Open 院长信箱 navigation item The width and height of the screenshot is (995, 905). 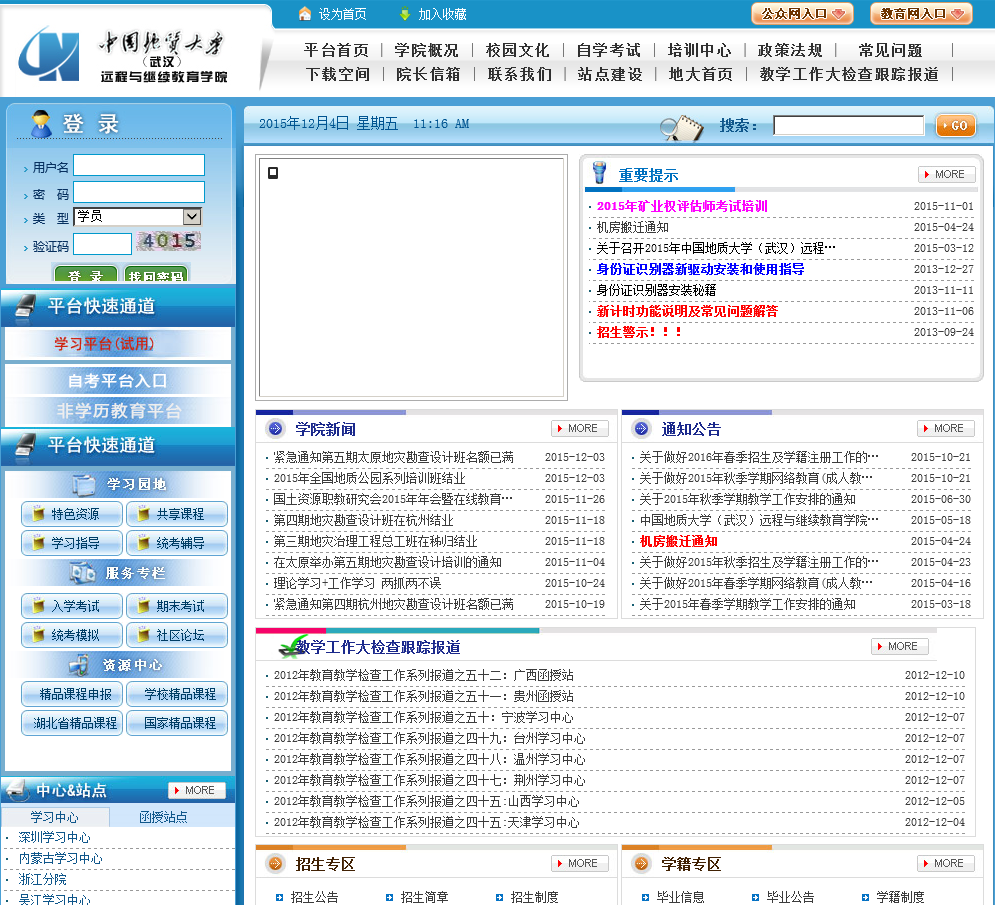428,74
